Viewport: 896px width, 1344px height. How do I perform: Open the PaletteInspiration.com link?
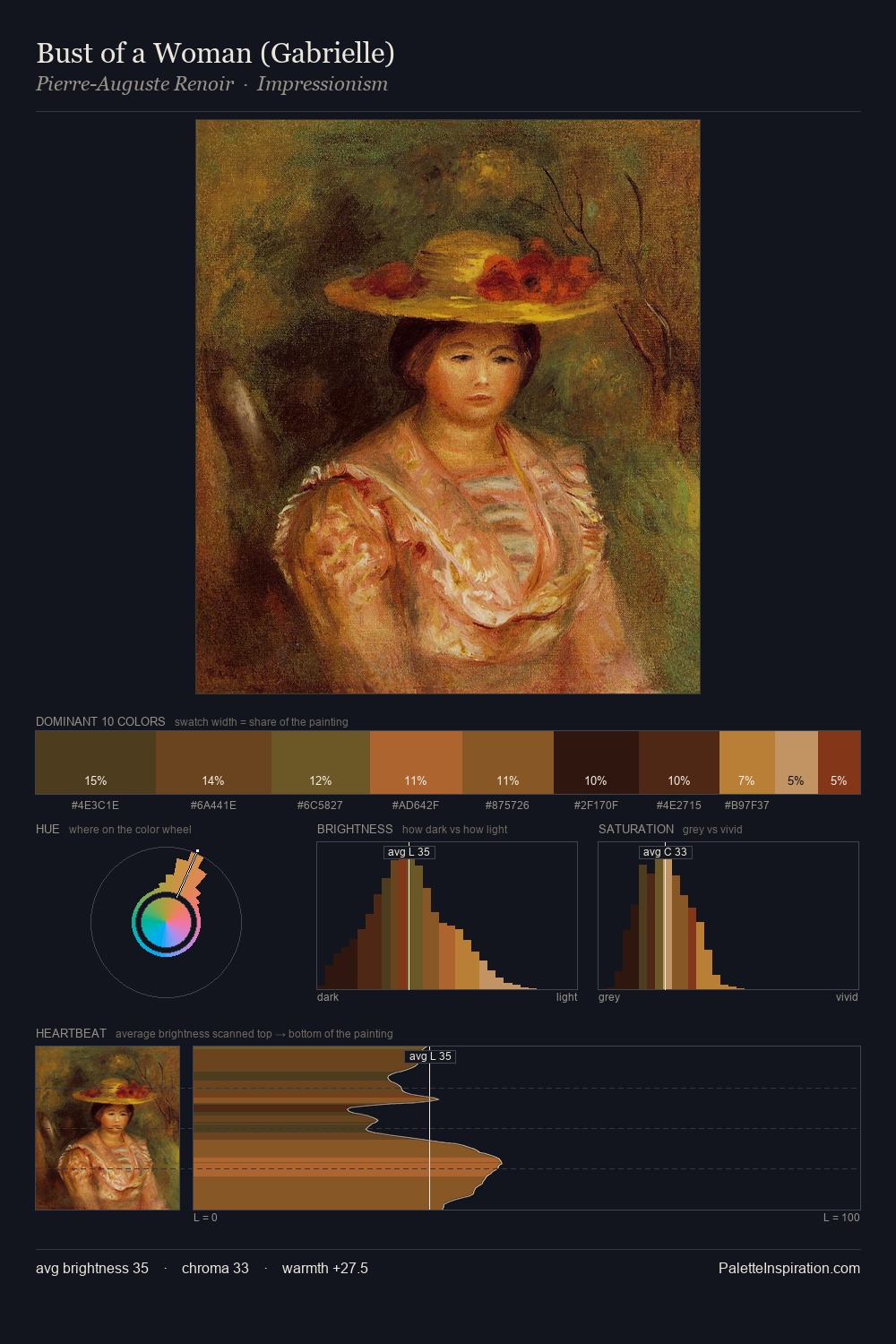(x=789, y=1268)
